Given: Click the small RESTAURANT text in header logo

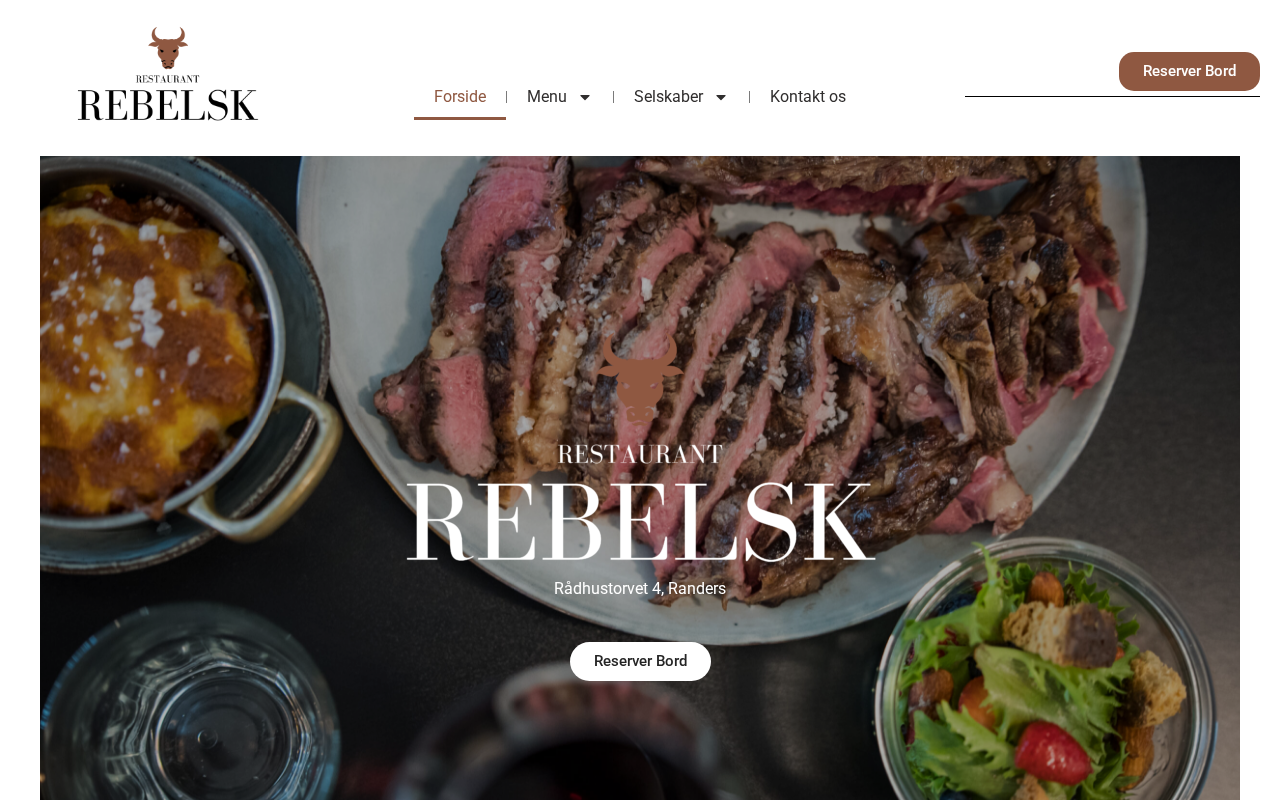Looking at the screenshot, I should coord(168,79).
